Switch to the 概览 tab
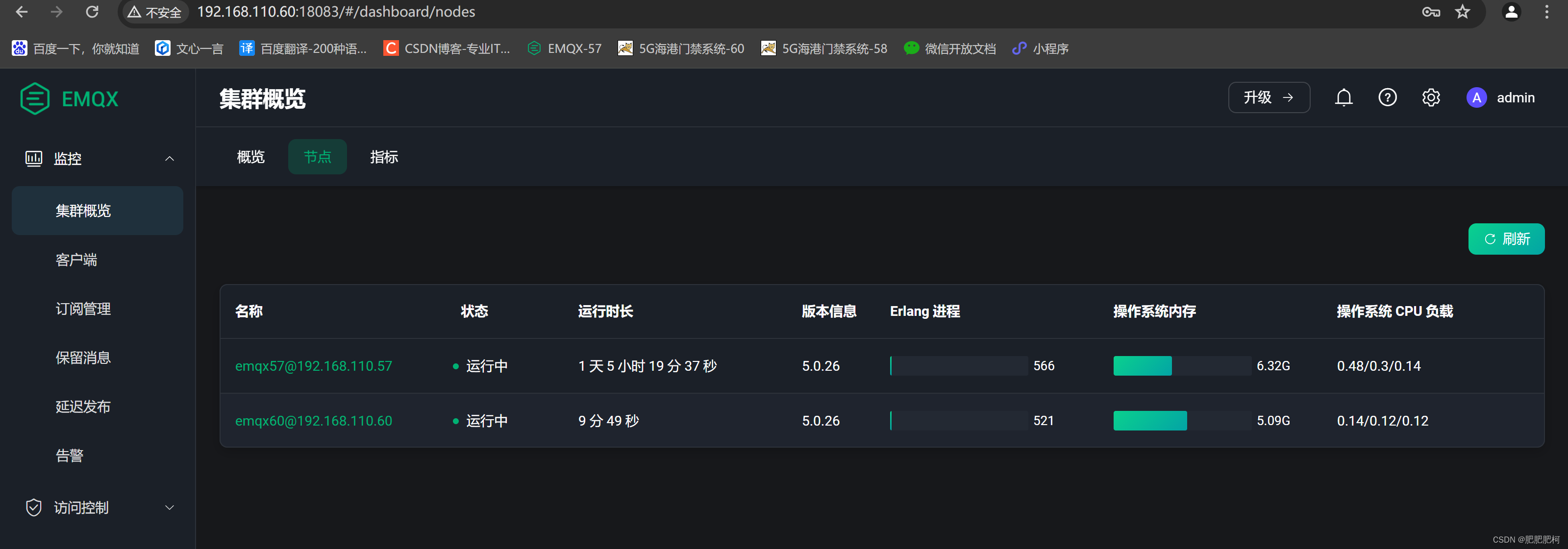The image size is (1568, 549). pyautogui.click(x=251, y=157)
